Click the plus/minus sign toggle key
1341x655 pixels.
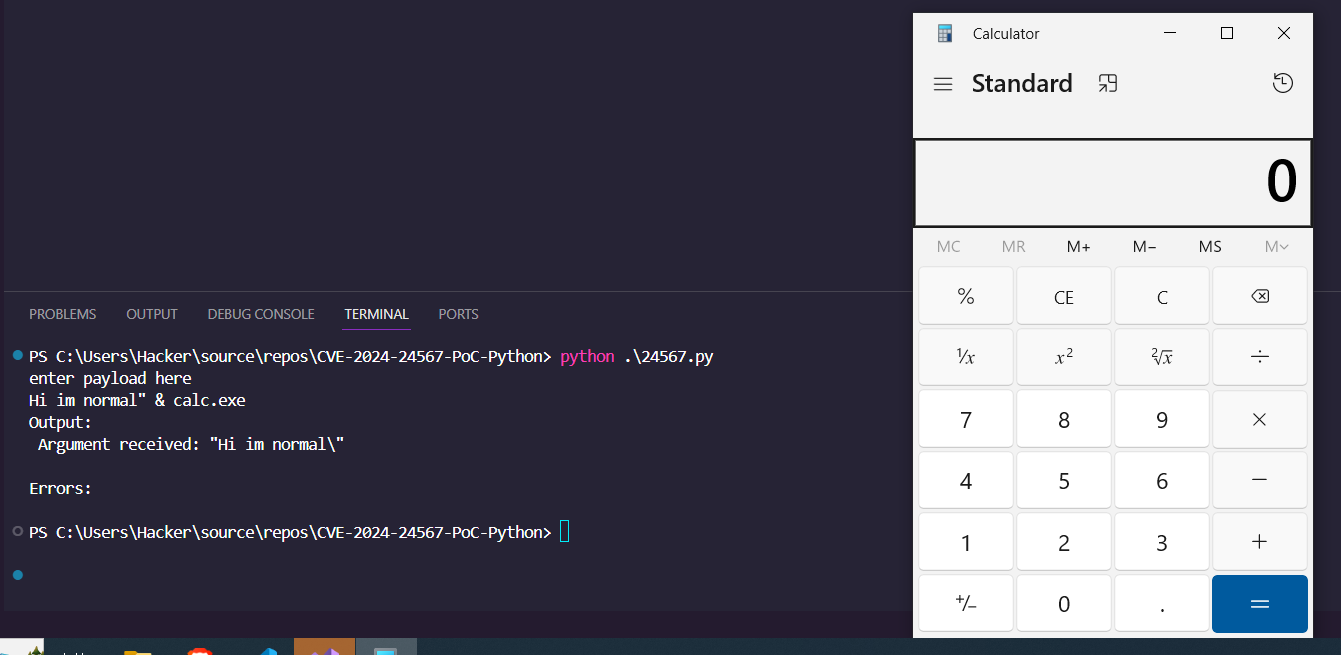pos(965,603)
